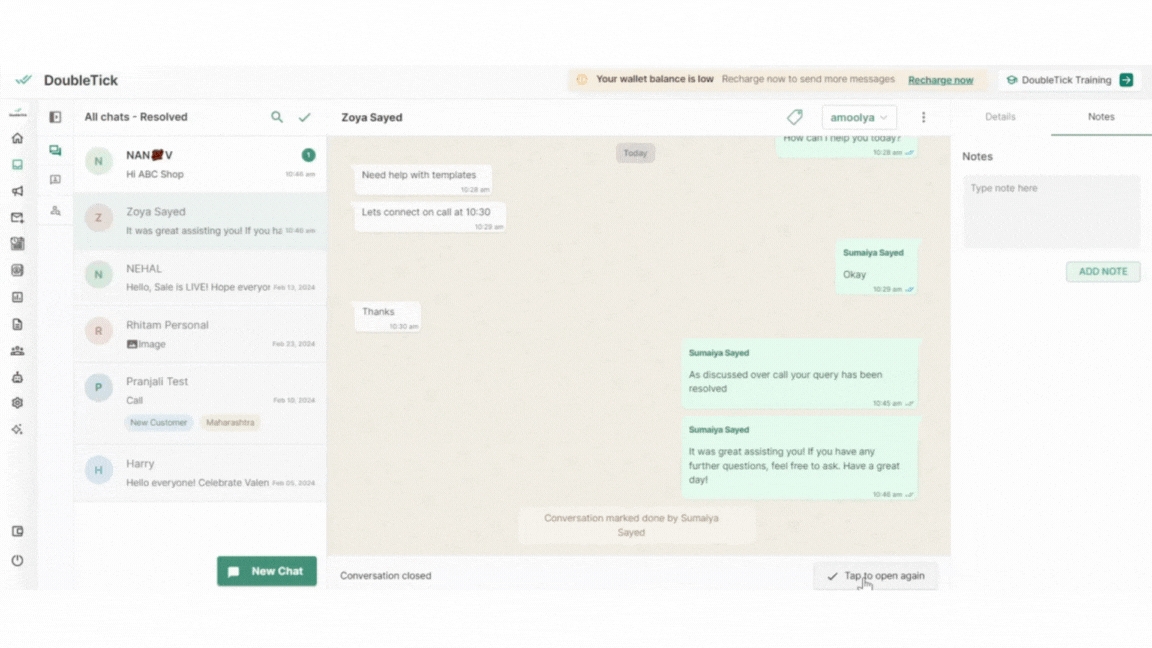Open the Home icon in left sidebar
The width and height of the screenshot is (1152, 648).
[x=17, y=138]
